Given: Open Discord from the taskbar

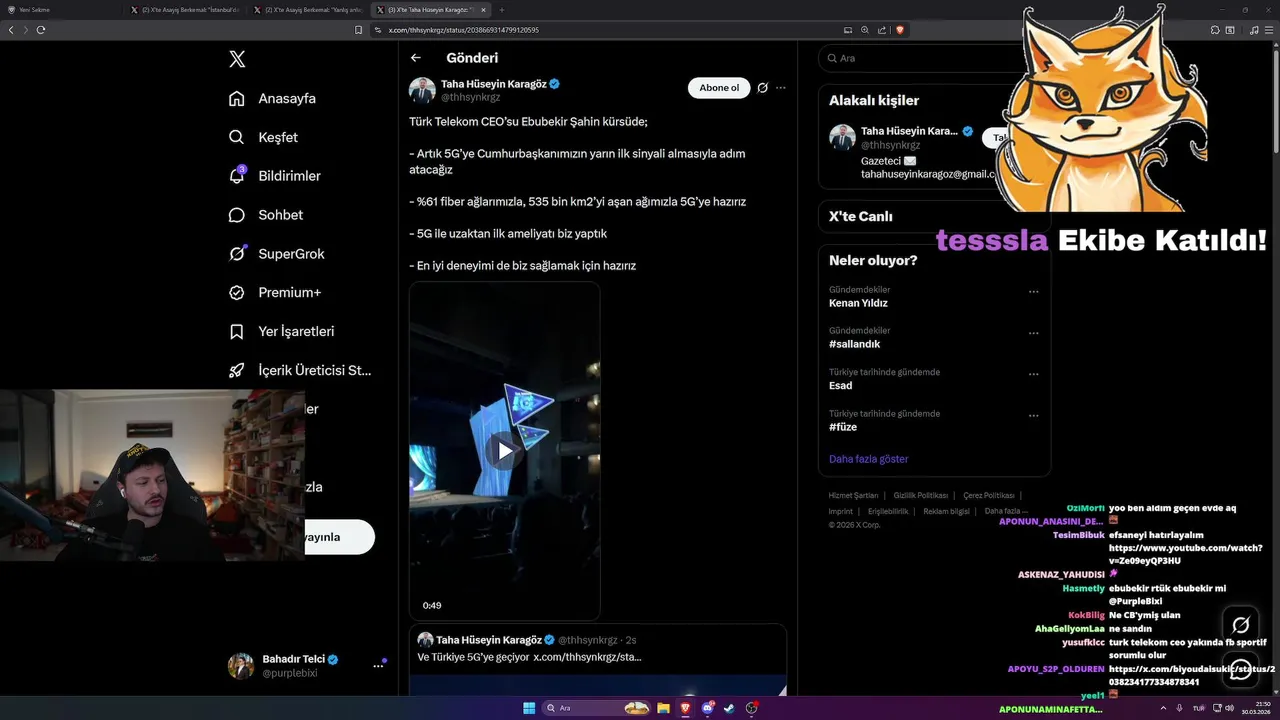Looking at the screenshot, I should coord(708,708).
